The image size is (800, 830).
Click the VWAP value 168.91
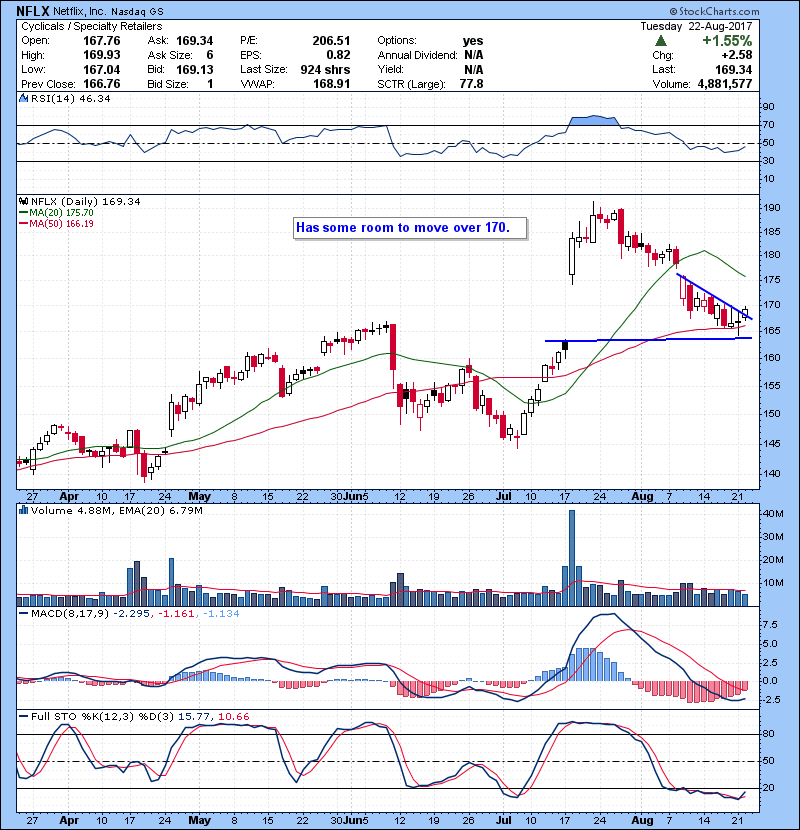tap(331, 84)
